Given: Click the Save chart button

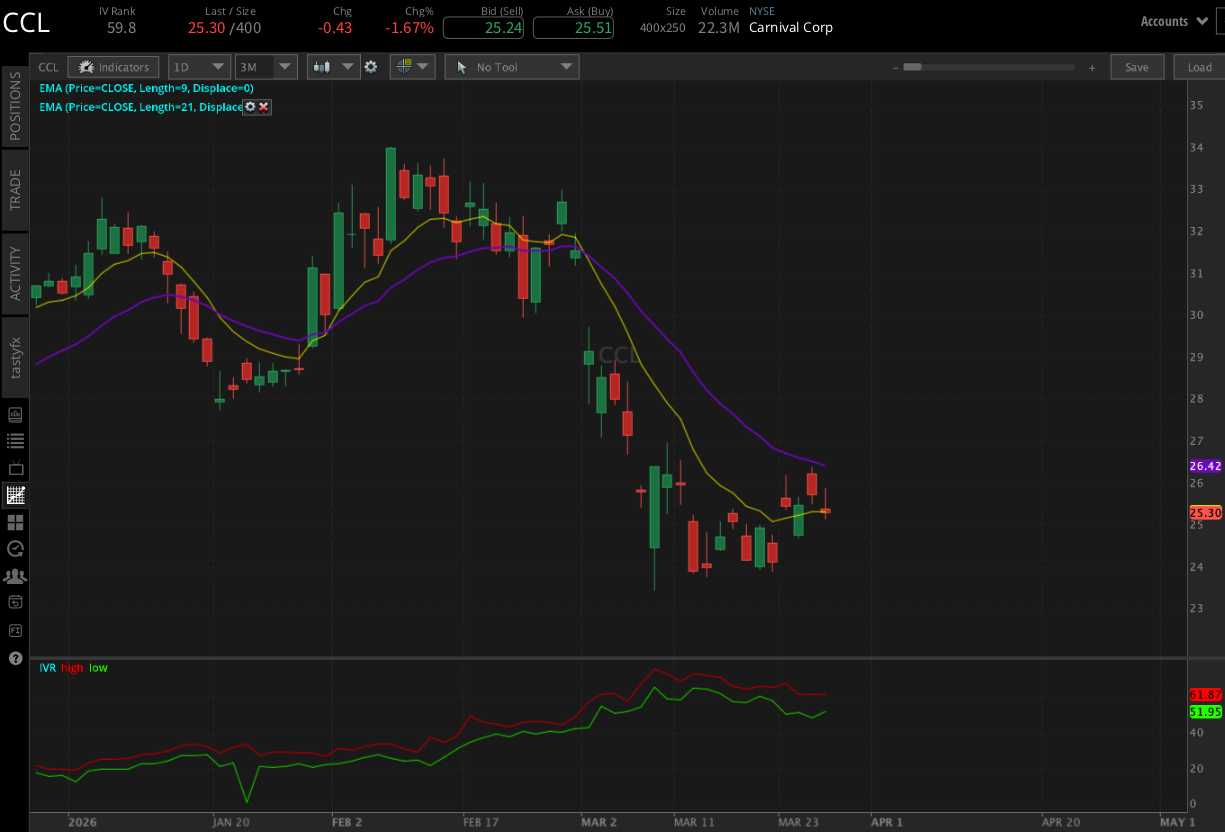Looking at the screenshot, I should 1137,67.
